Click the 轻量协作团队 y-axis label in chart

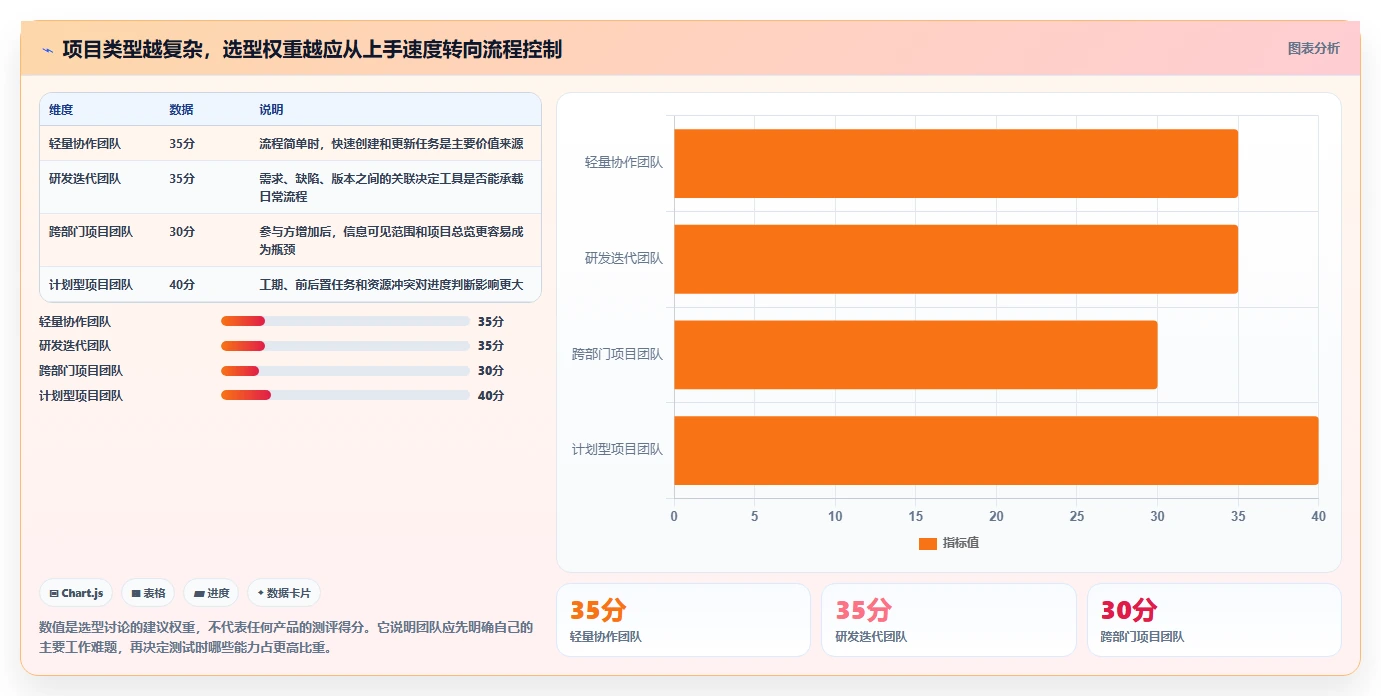pyautogui.click(x=624, y=162)
